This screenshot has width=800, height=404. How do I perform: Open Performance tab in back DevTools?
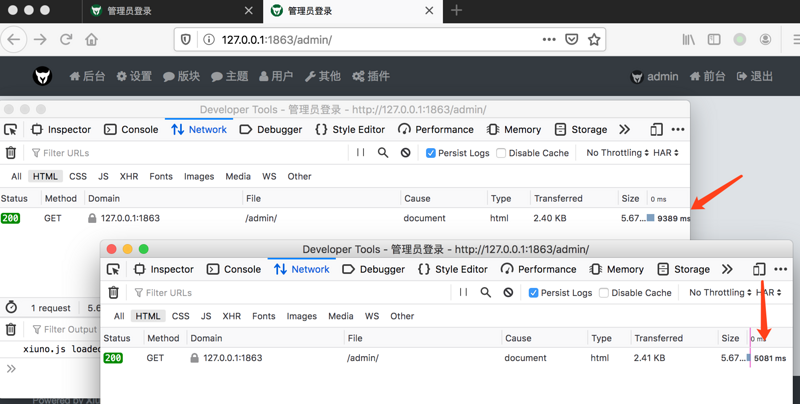pyautogui.click(x=436, y=130)
